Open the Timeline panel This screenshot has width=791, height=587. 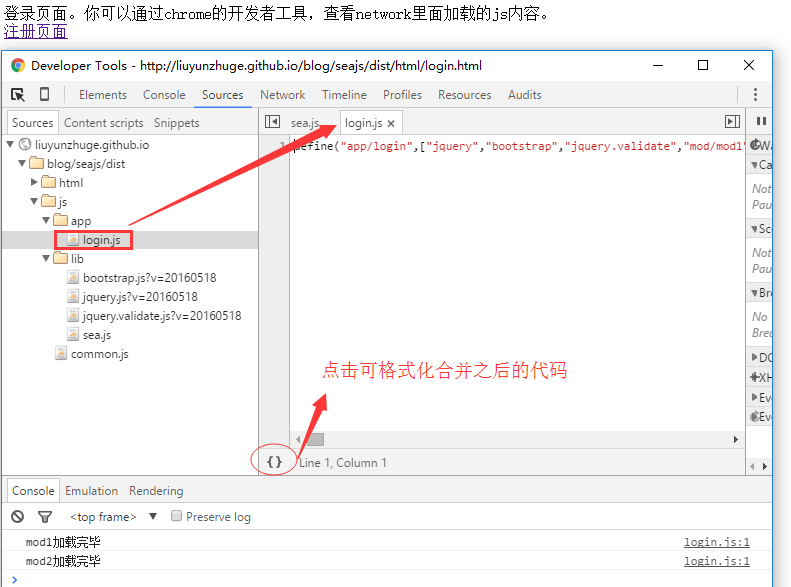[344, 95]
